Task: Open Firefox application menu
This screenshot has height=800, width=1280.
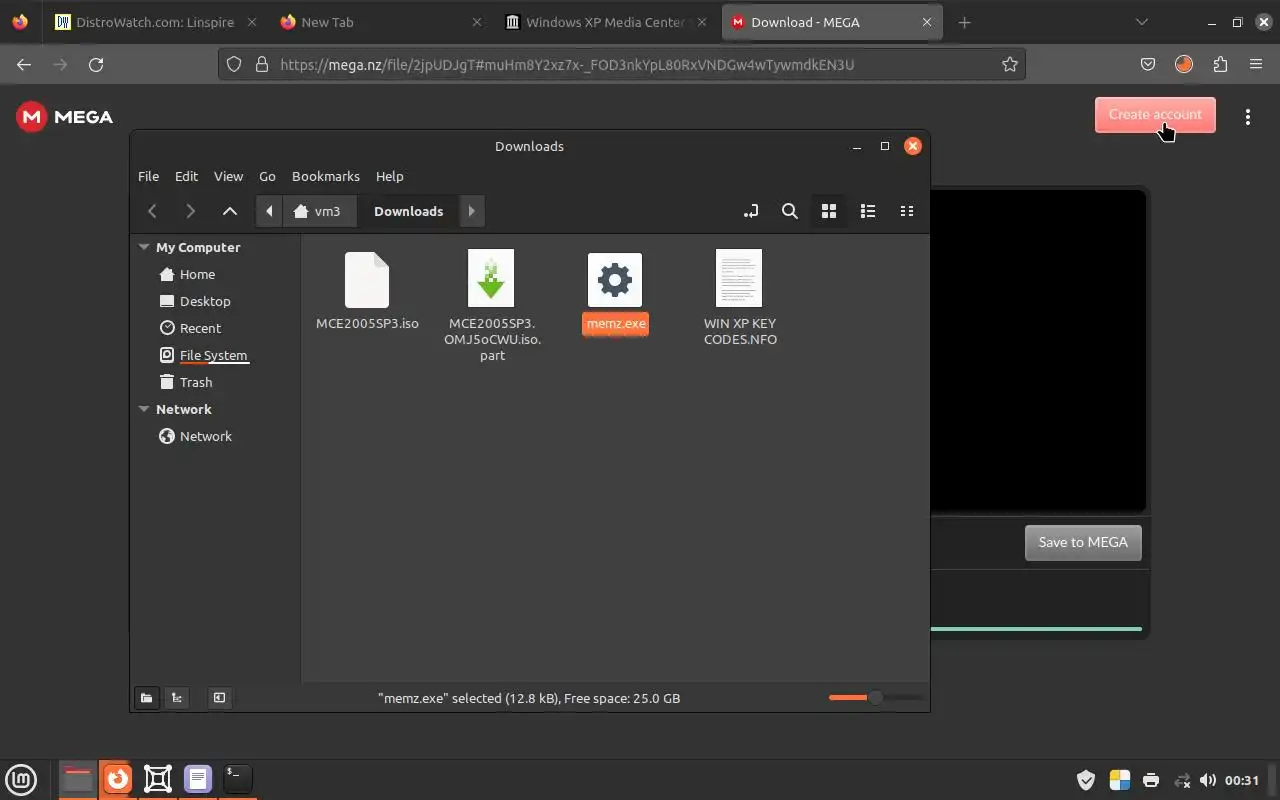Action: pyautogui.click(x=1256, y=64)
